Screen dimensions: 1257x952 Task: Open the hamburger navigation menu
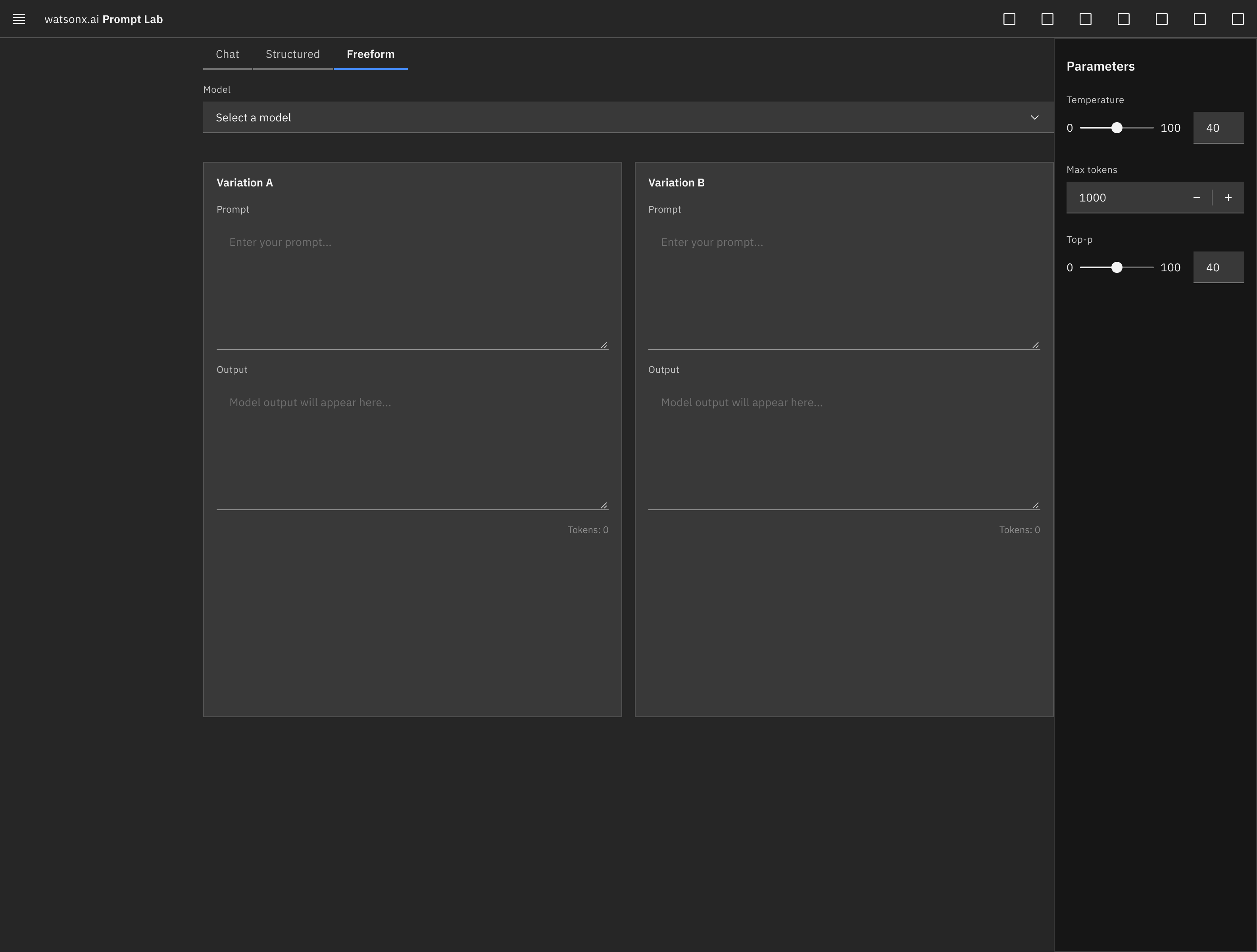pyautogui.click(x=19, y=19)
